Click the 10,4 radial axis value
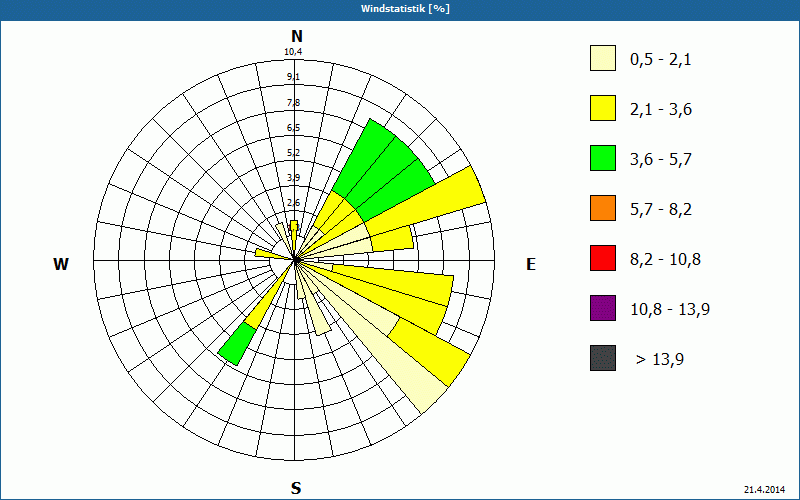The width and height of the screenshot is (800, 500). coord(293,52)
